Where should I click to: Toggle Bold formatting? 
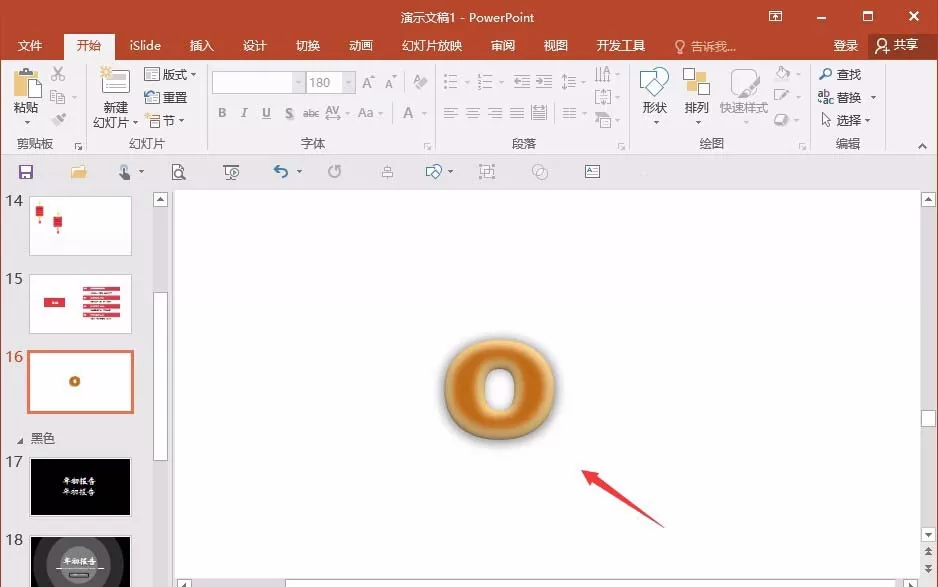[222, 112]
